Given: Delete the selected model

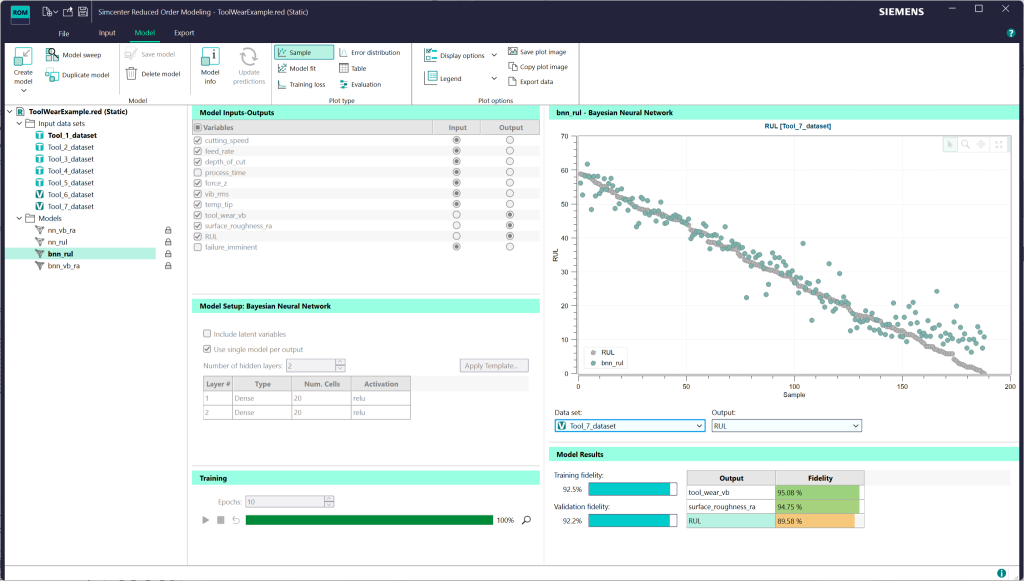Looking at the screenshot, I should point(152,74).
